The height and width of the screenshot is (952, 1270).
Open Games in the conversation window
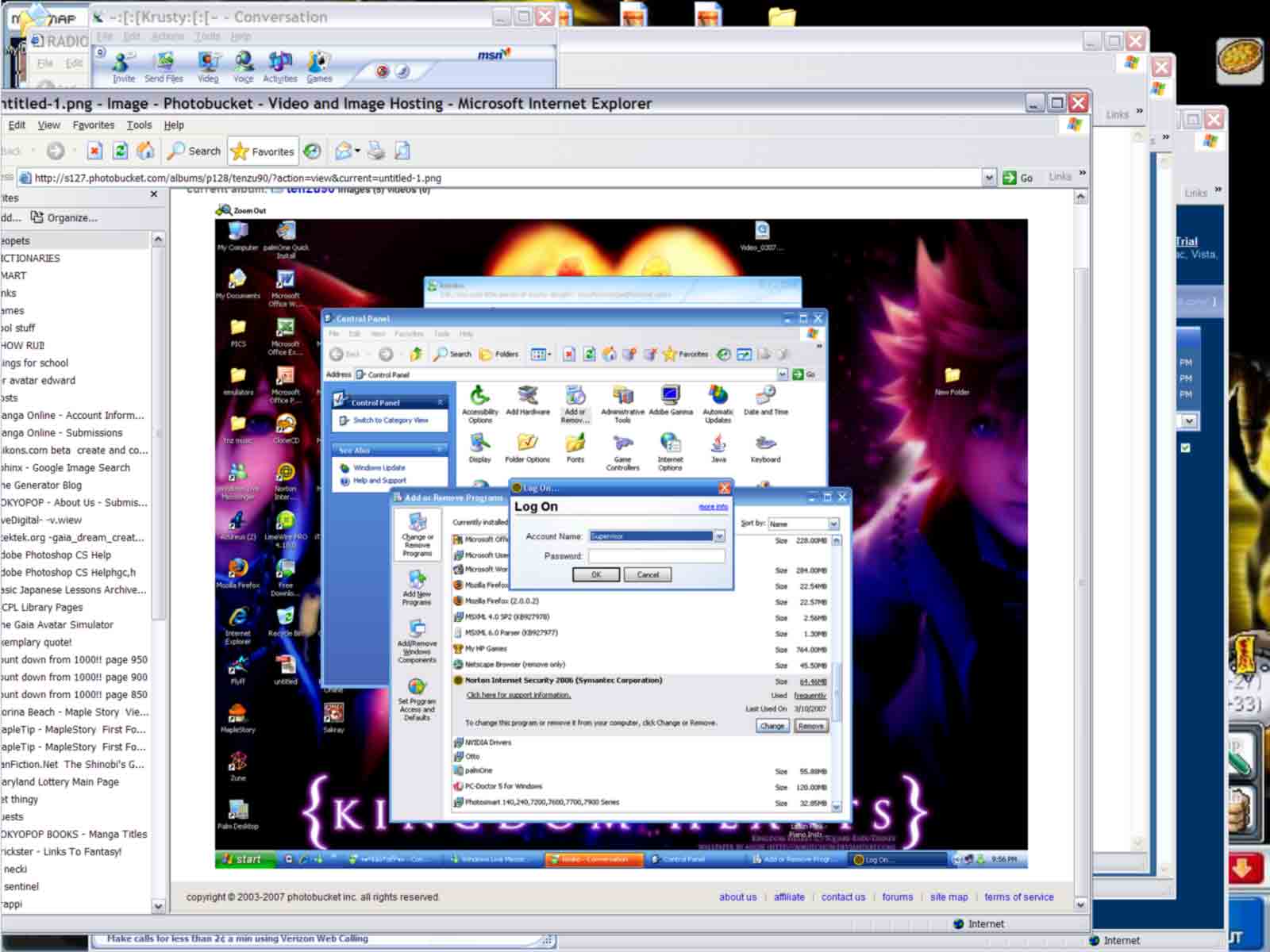point(319,67)
